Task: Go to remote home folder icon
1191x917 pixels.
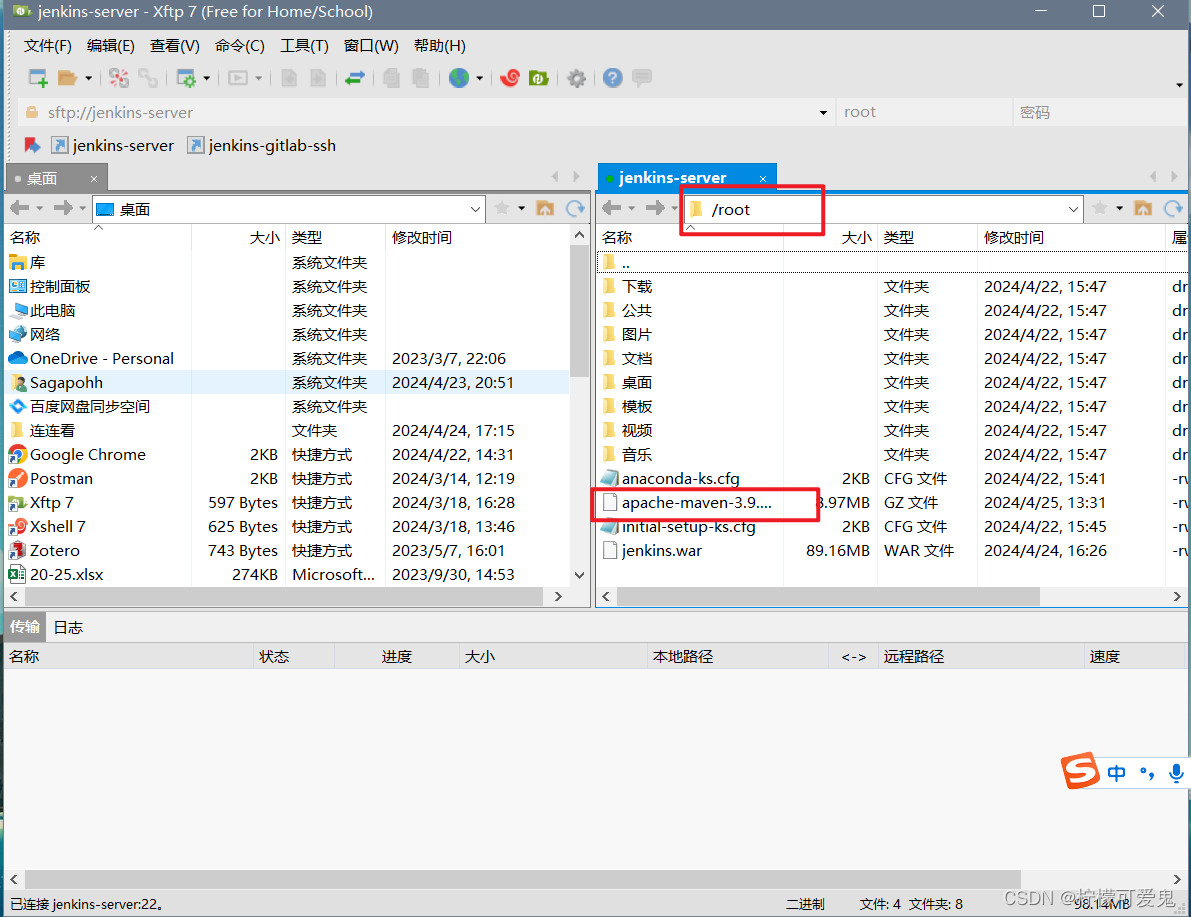Action: [1143, 208]
